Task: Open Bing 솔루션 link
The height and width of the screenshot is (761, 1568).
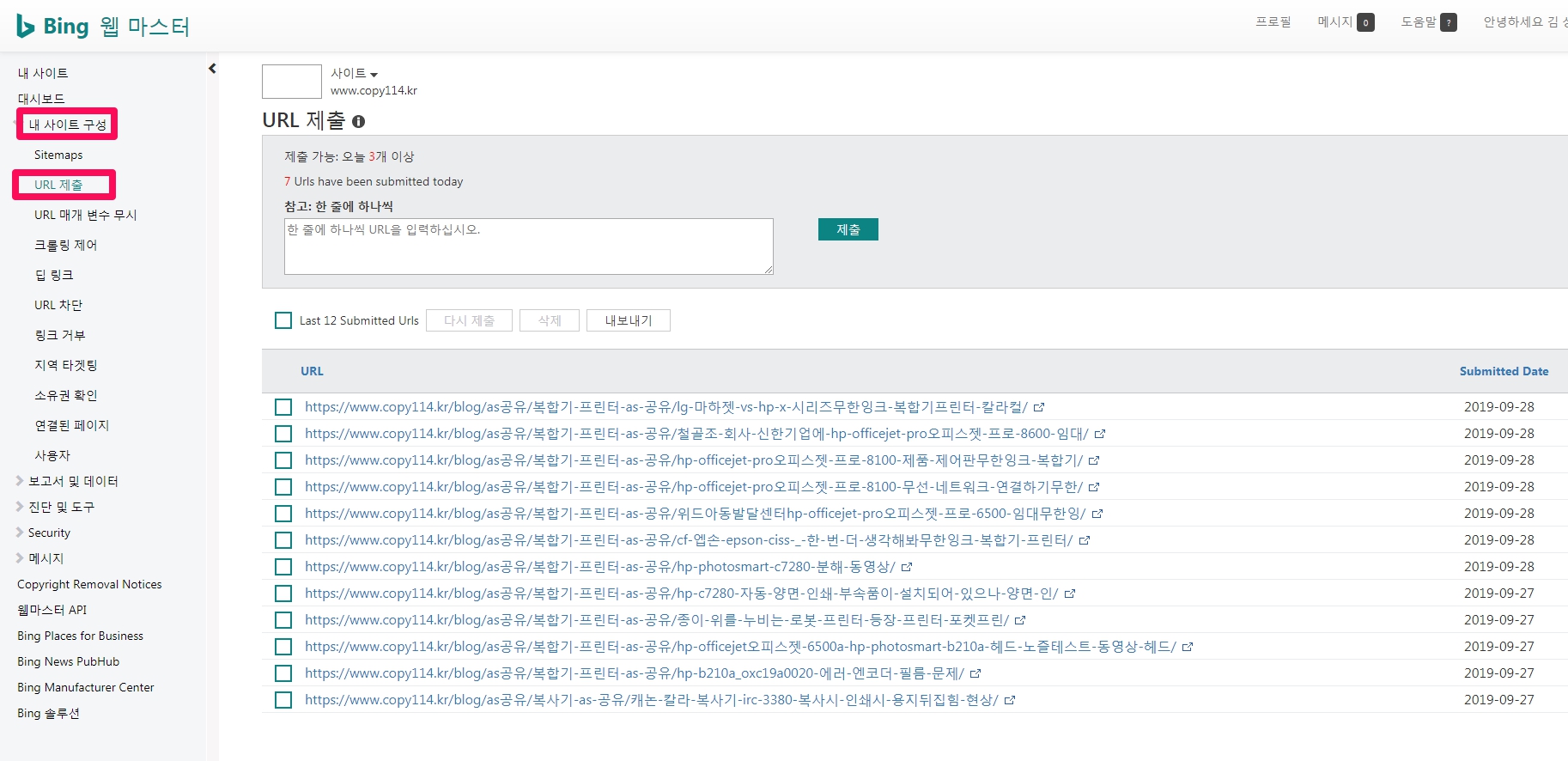Action: click(48, 713)
